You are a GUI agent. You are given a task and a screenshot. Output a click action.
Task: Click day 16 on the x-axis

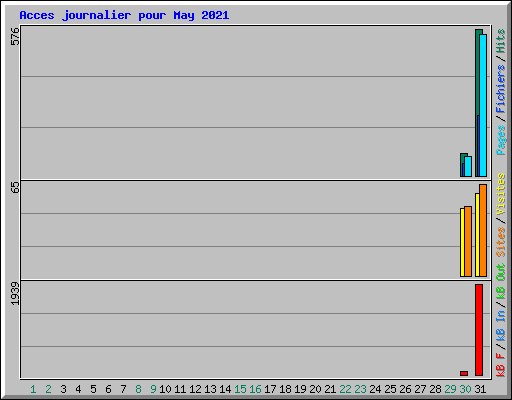(x=255, y=389)
